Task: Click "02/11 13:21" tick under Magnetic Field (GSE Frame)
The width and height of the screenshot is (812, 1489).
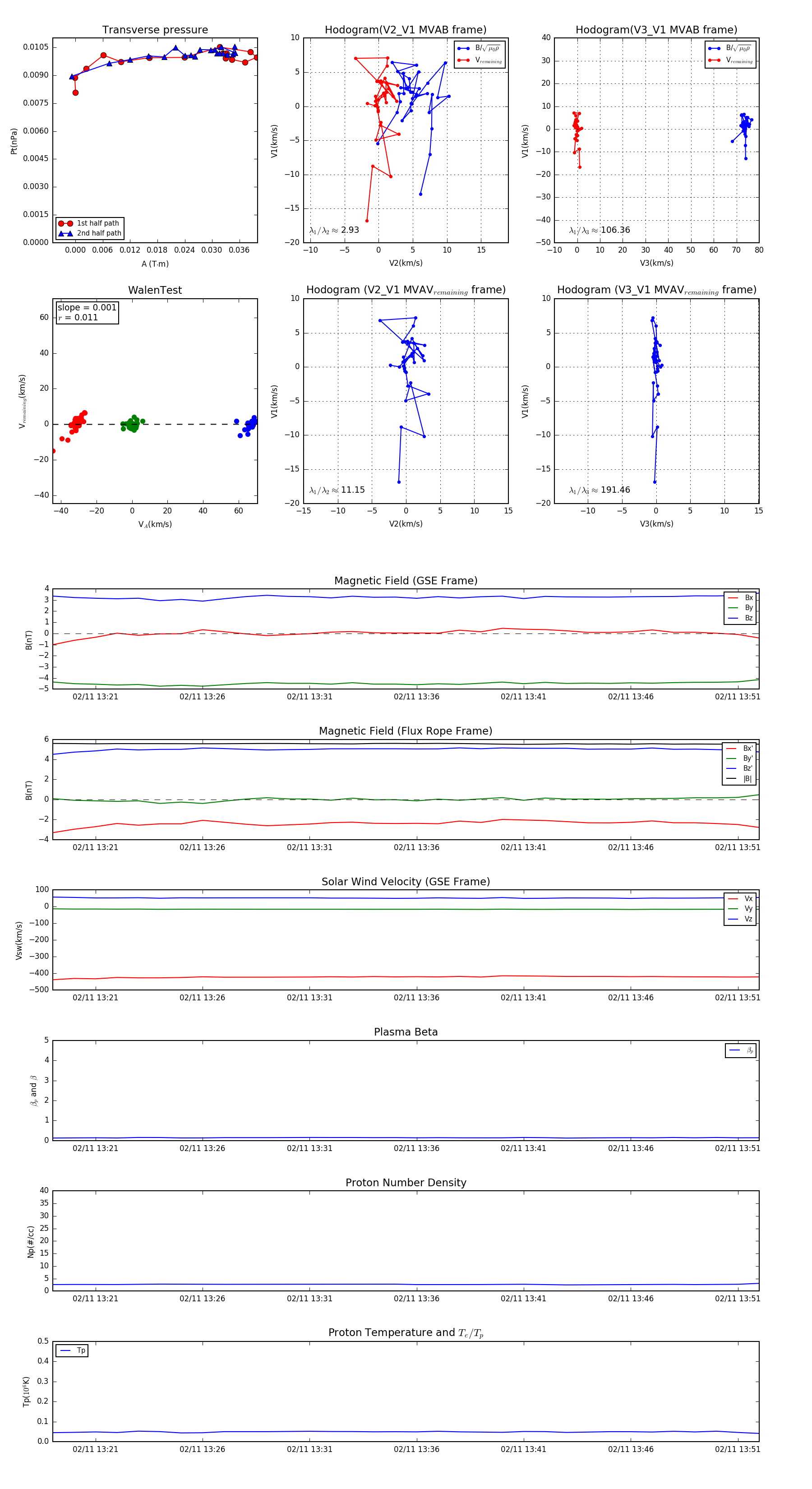Action: [95, 697]
